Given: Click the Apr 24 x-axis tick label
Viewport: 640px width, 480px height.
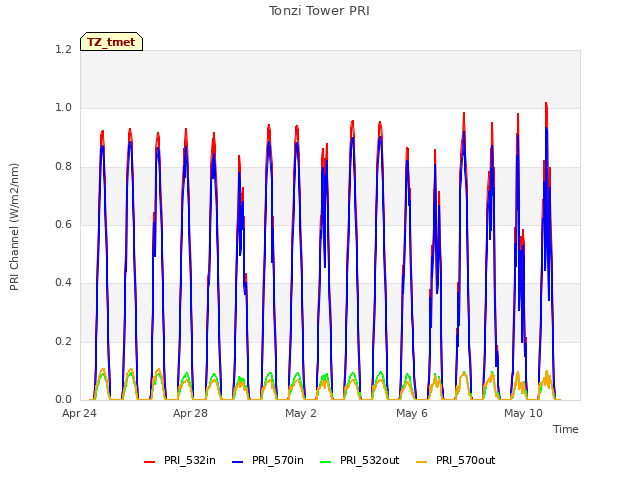Looking at the screenshot, I should click(79, 413).
